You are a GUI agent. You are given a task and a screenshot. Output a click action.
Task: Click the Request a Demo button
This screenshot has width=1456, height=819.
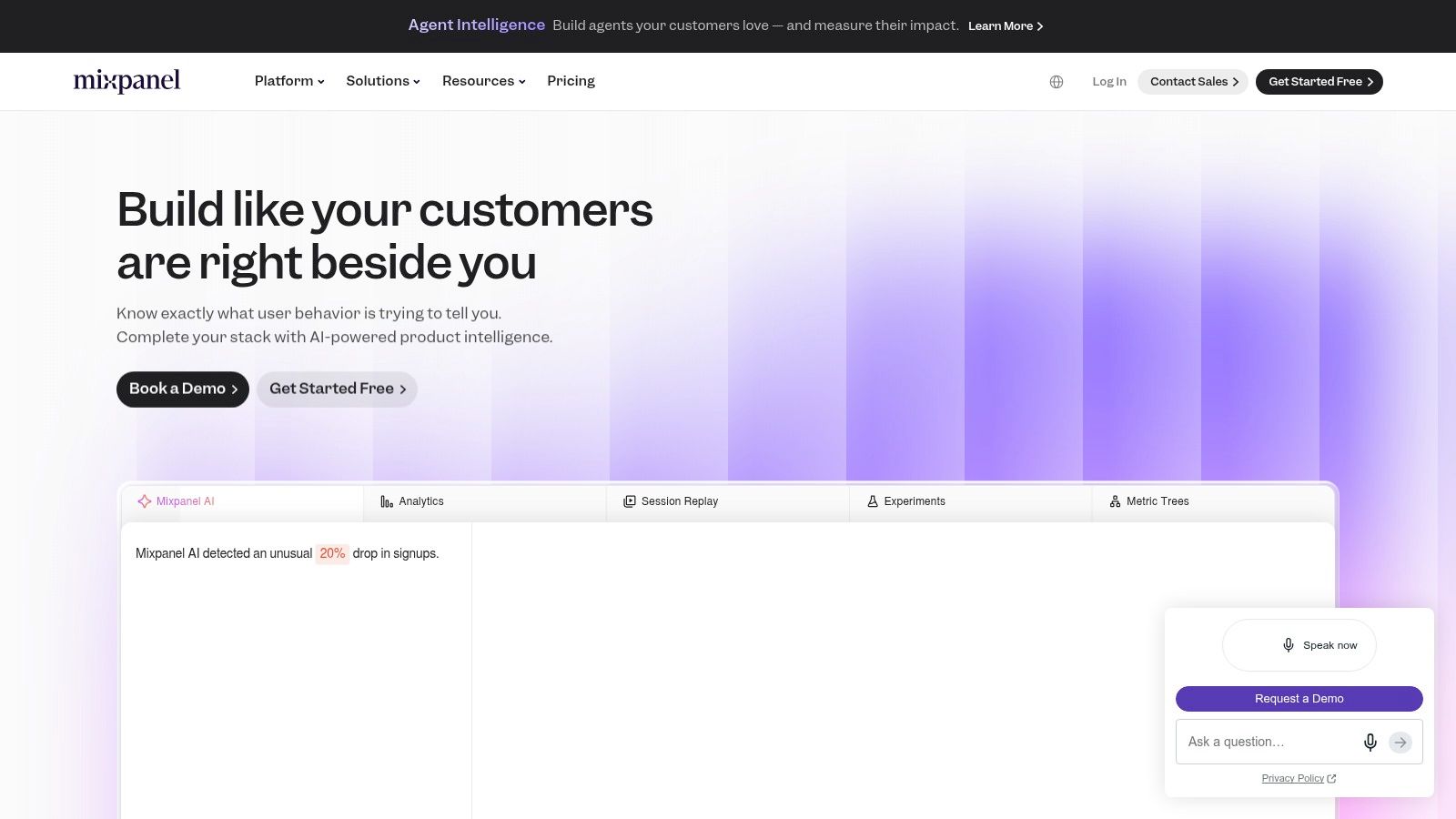1299,699
